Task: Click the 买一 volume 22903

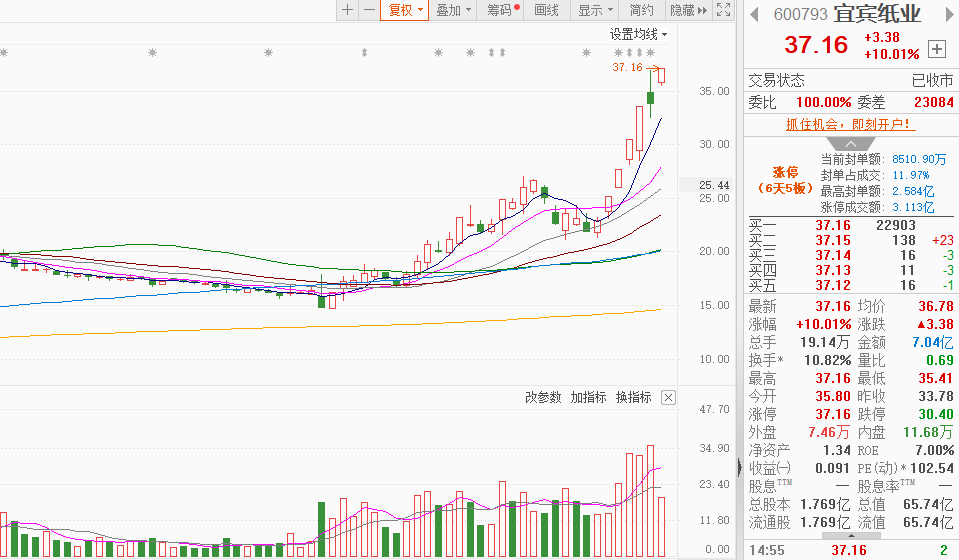Action: [x=895, y=226]
